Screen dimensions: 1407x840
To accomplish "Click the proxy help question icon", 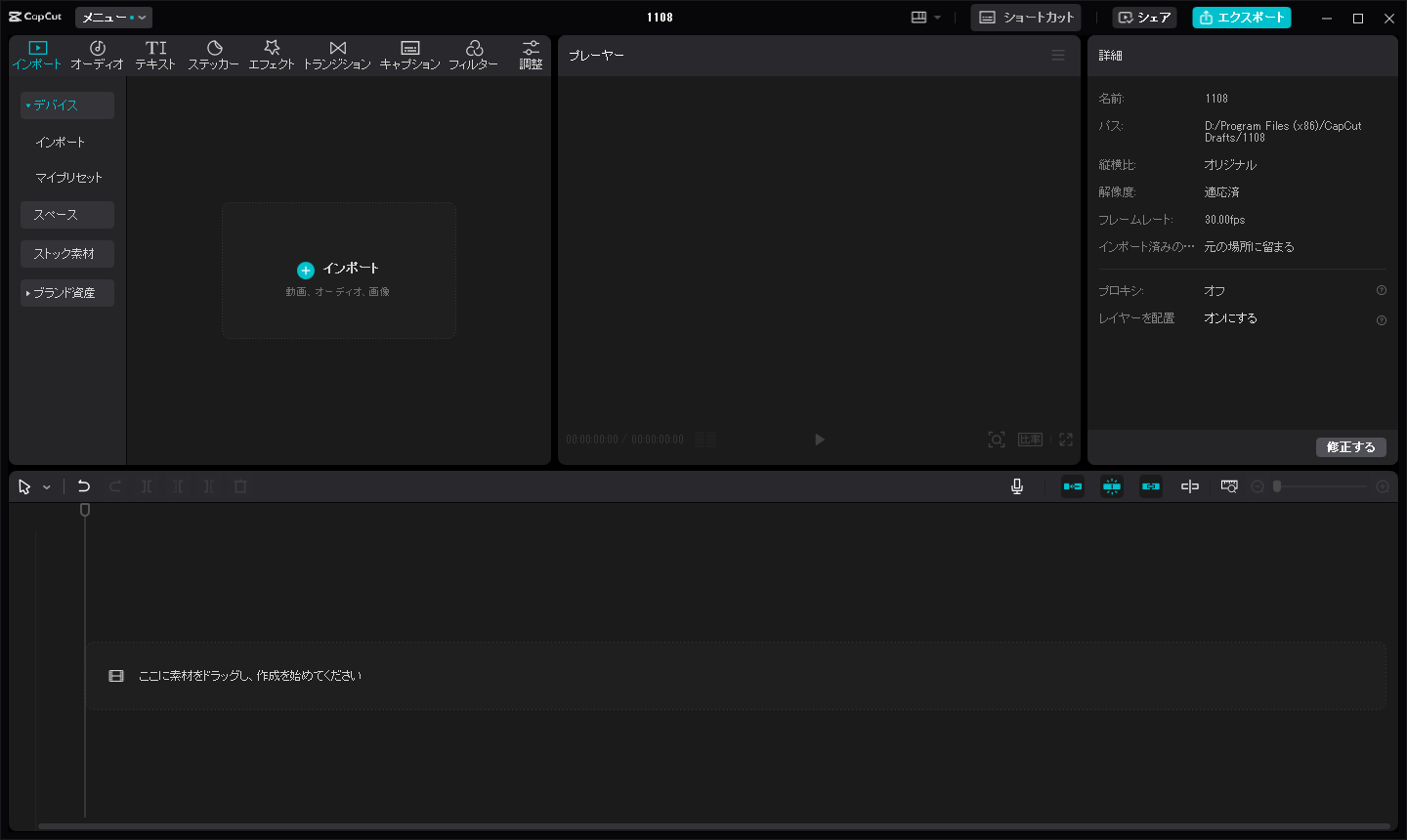I will tap(1382, 290).
